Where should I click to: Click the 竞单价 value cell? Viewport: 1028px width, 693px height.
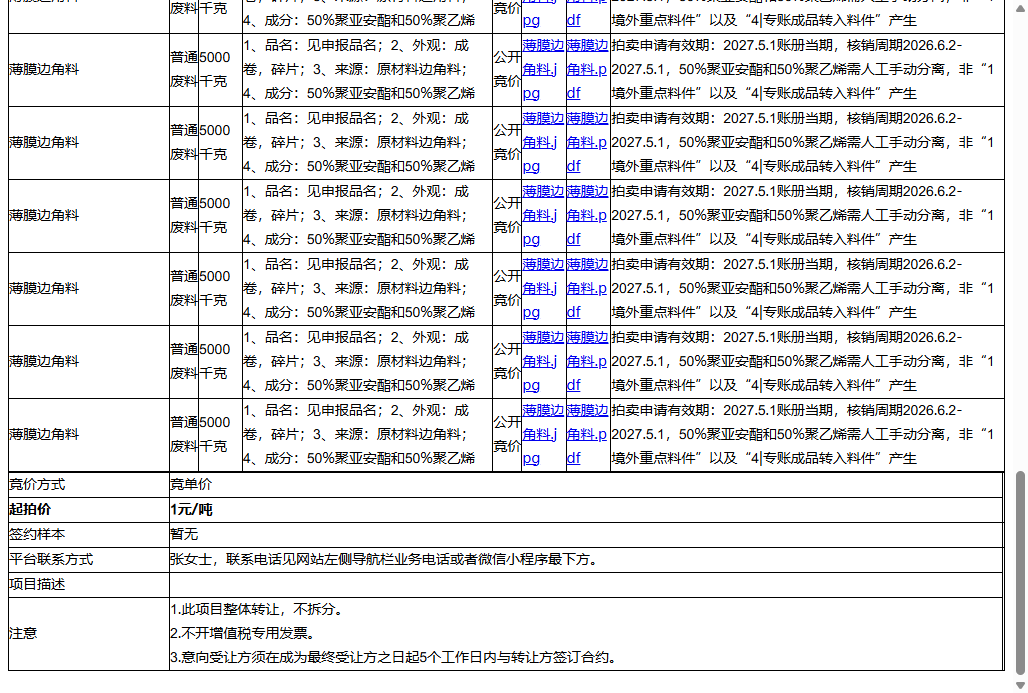tap(586, 485)
